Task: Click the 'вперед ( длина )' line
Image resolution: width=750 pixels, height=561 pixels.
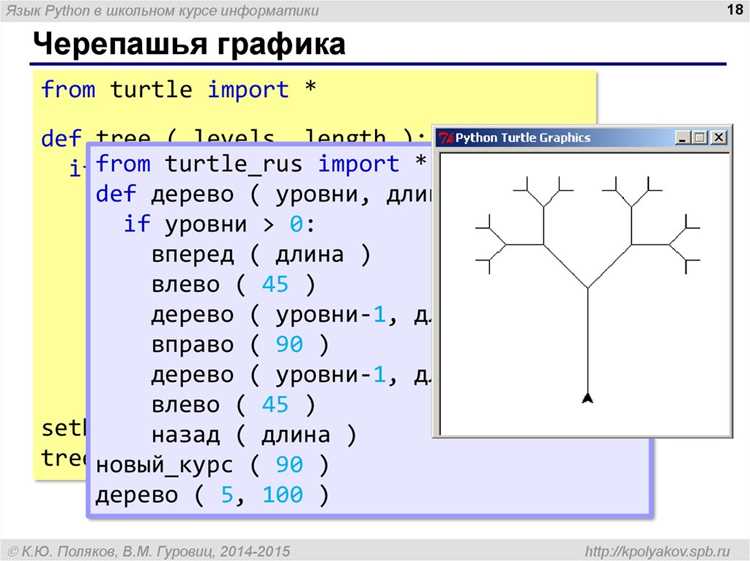Action: pyautogui.click(x=261, y=254)
